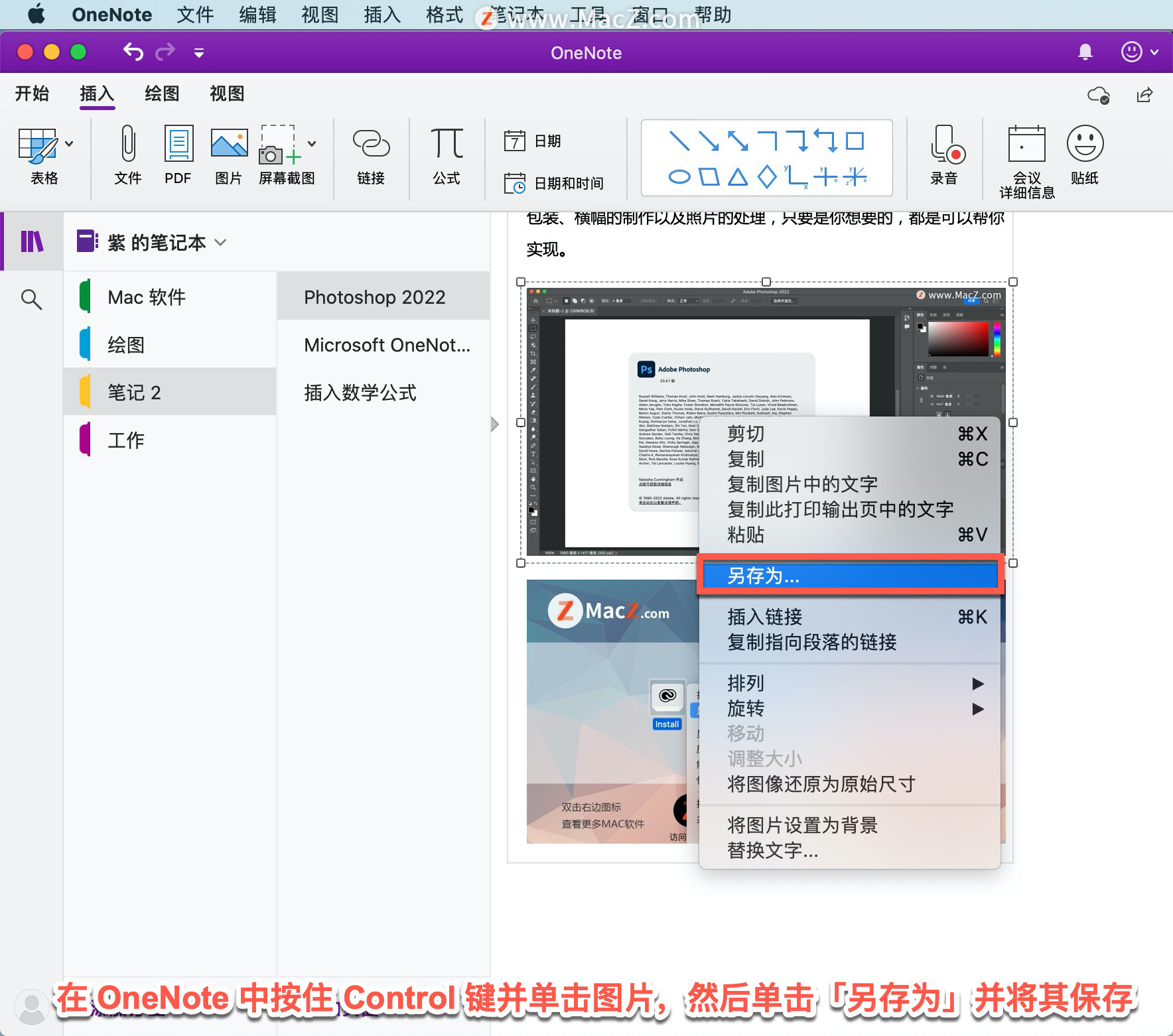Choose 剪切 from context menu
1173x1036 pixels.
click(x=850, y=434)
